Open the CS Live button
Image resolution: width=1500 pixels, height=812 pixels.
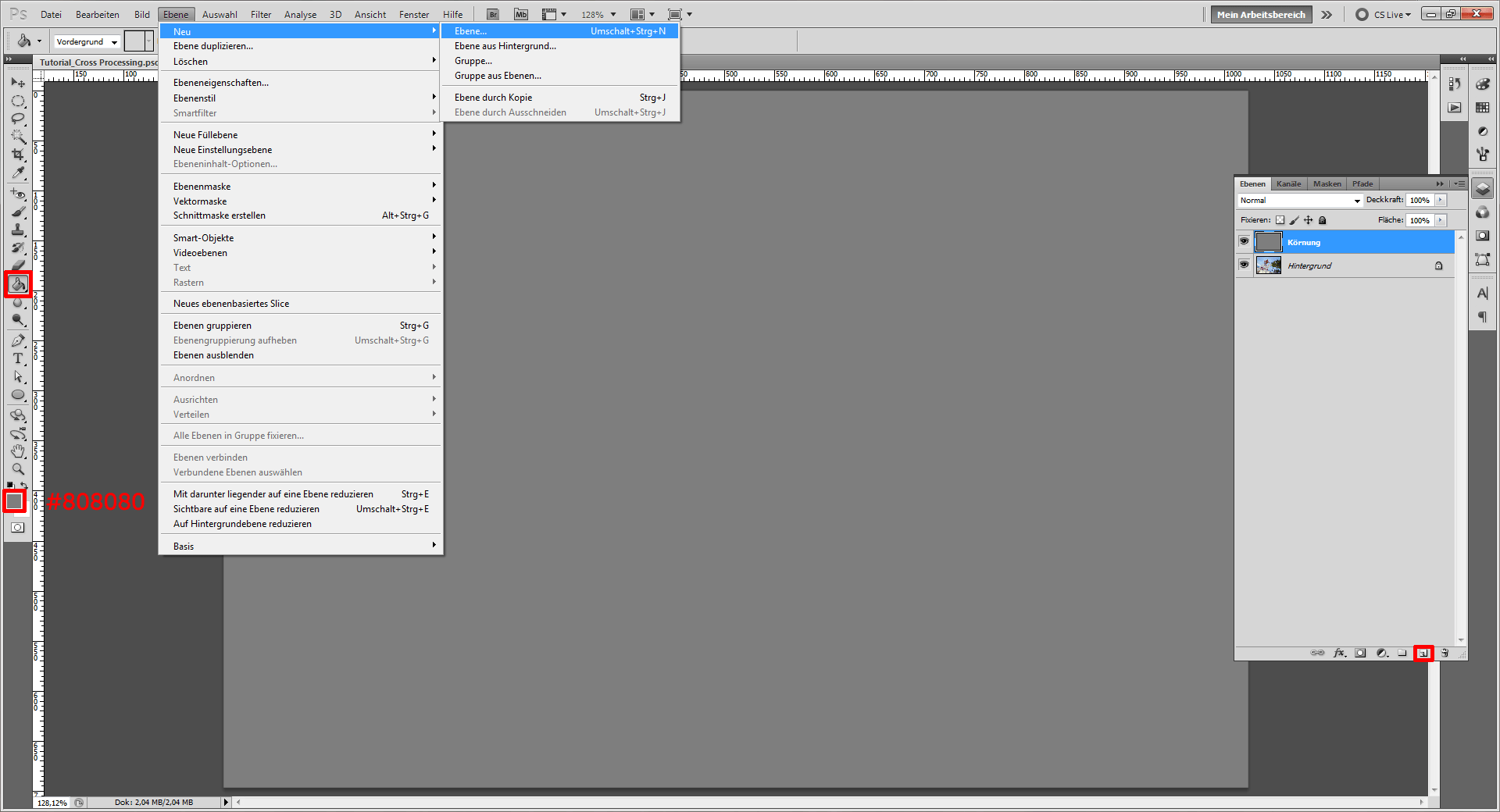(x=1384, y=15)
